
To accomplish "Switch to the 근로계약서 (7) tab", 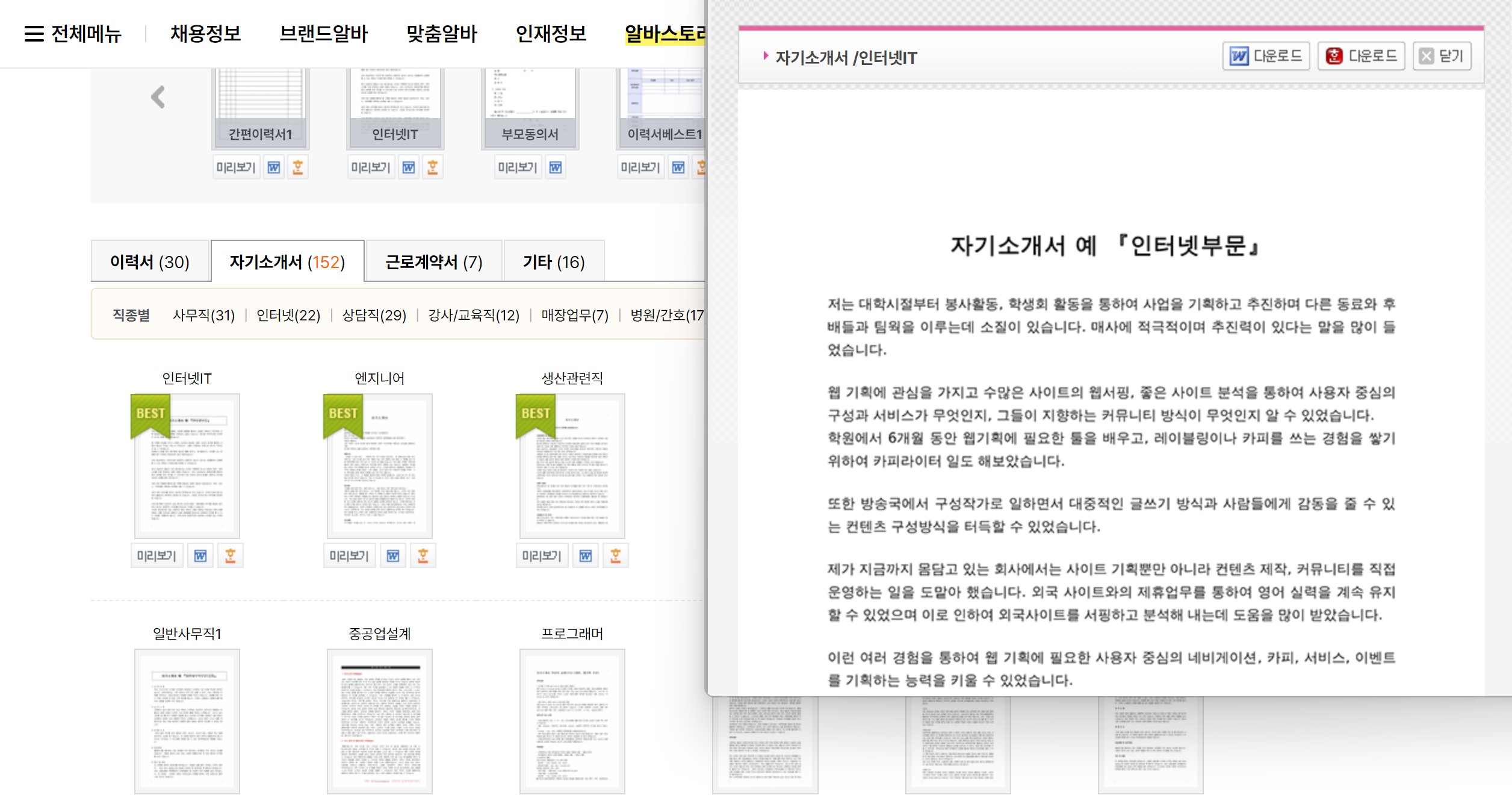I will click(x=433, y=262).
